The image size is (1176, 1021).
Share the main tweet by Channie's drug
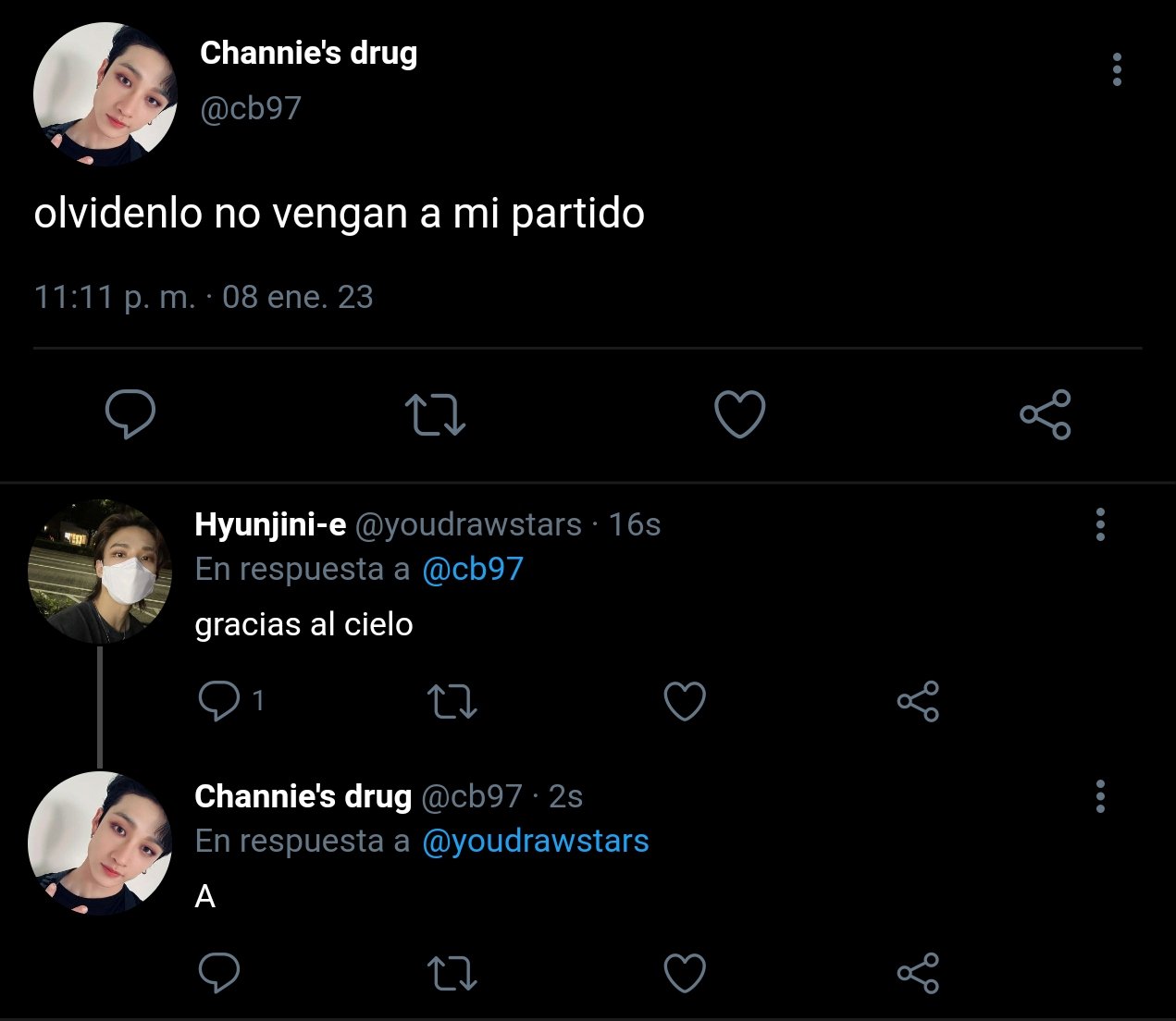[1046, 413]
